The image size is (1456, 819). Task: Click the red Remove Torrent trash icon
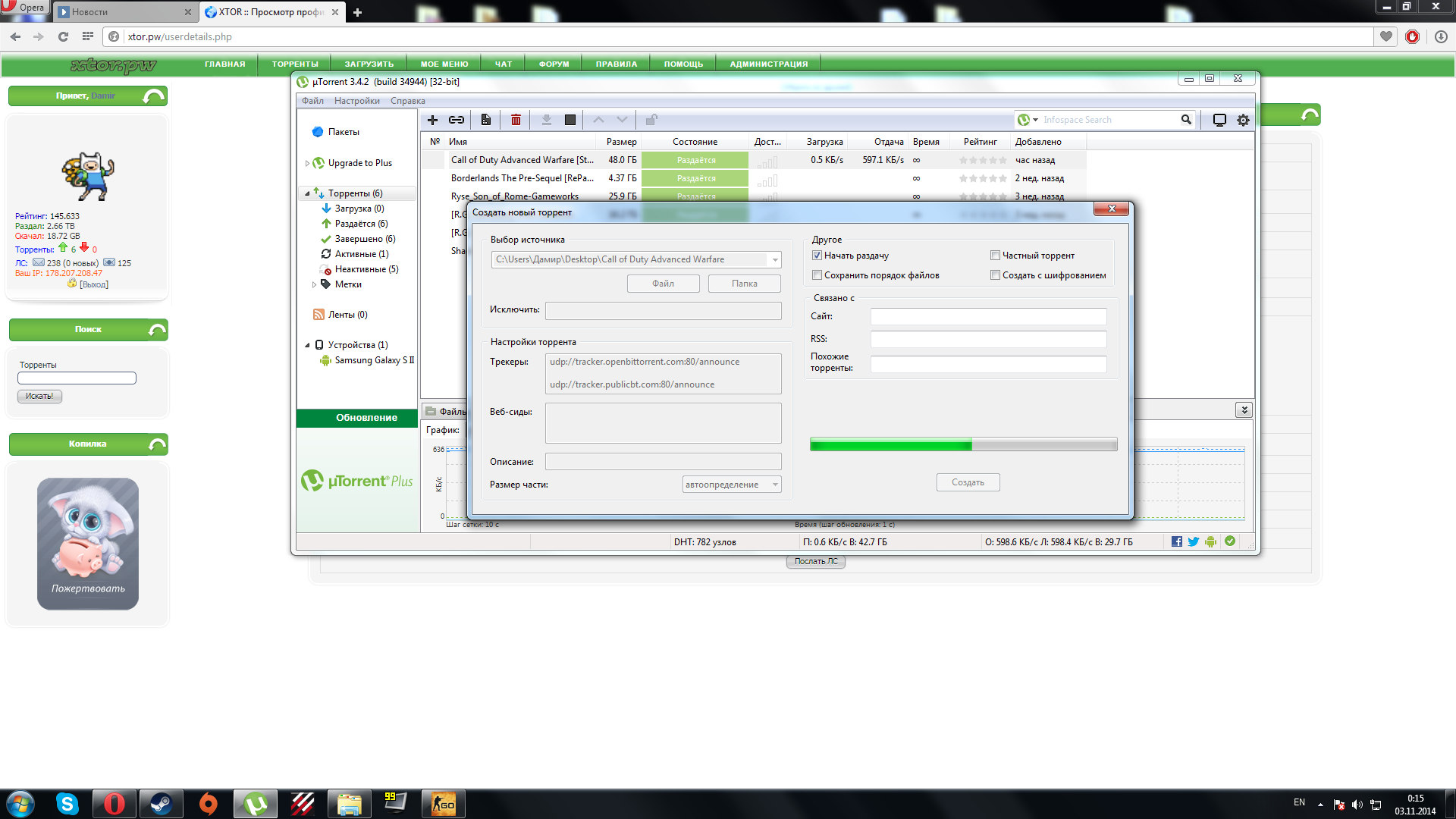pyautogui.click(x=516, y=120)
